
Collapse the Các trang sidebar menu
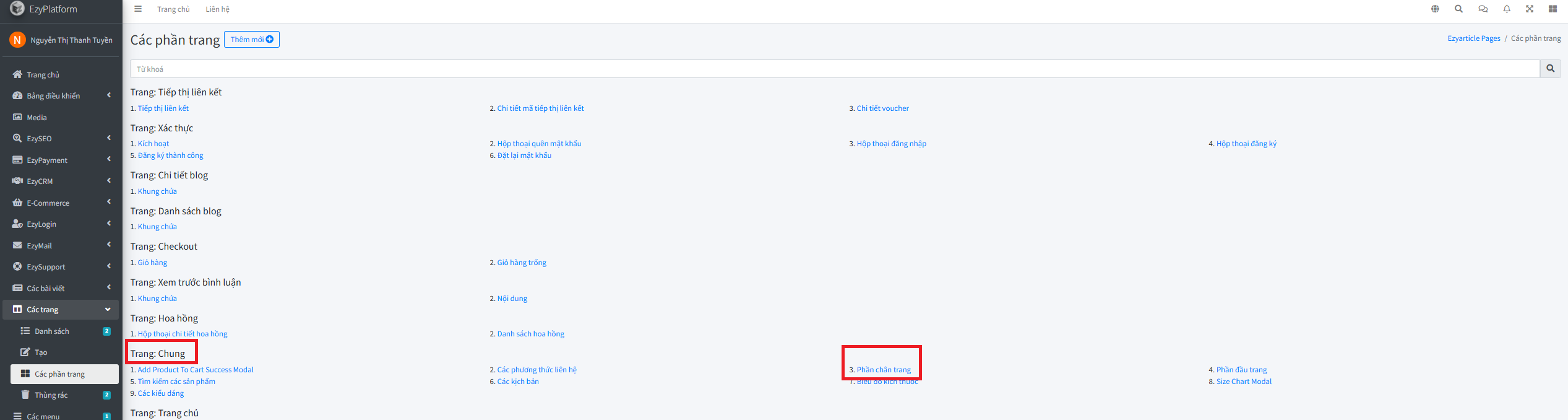[61, 310]
